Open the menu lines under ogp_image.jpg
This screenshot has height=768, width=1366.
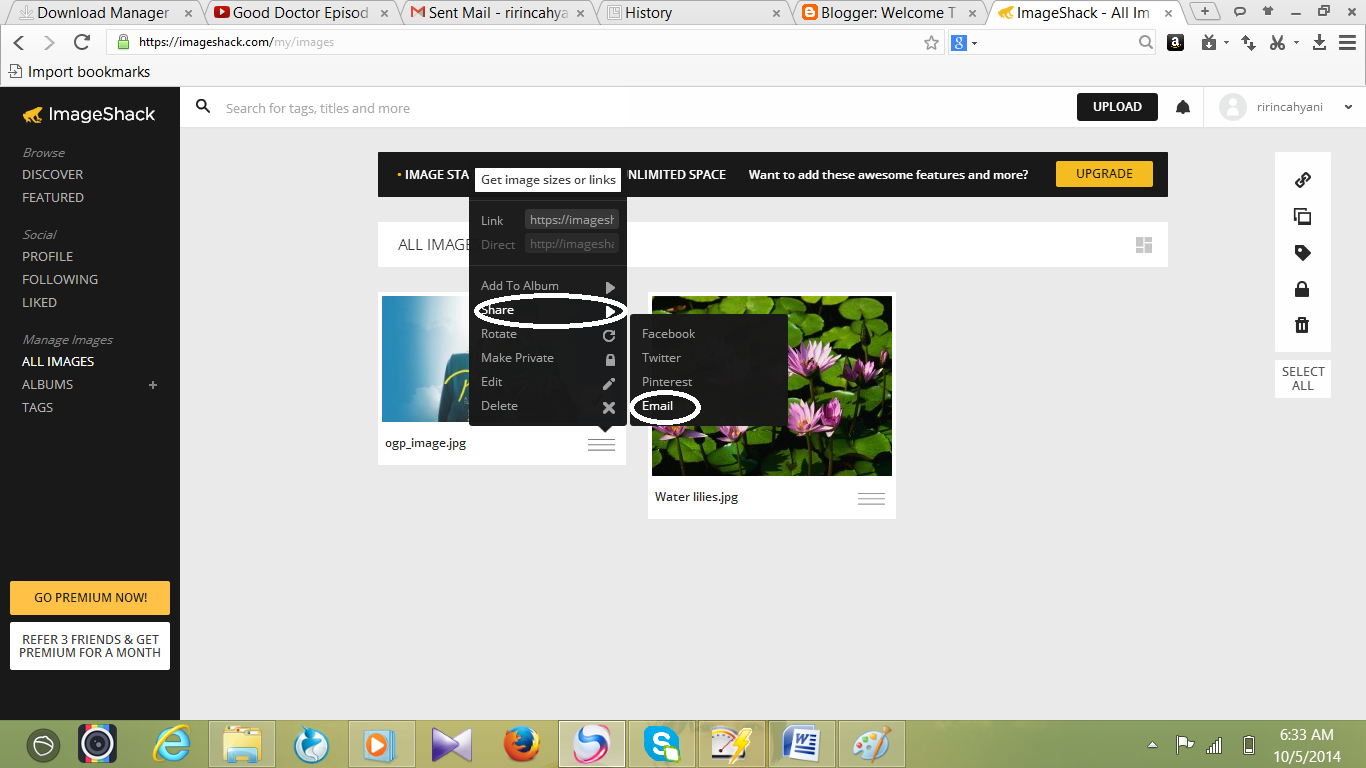click(x=601, y=445)
